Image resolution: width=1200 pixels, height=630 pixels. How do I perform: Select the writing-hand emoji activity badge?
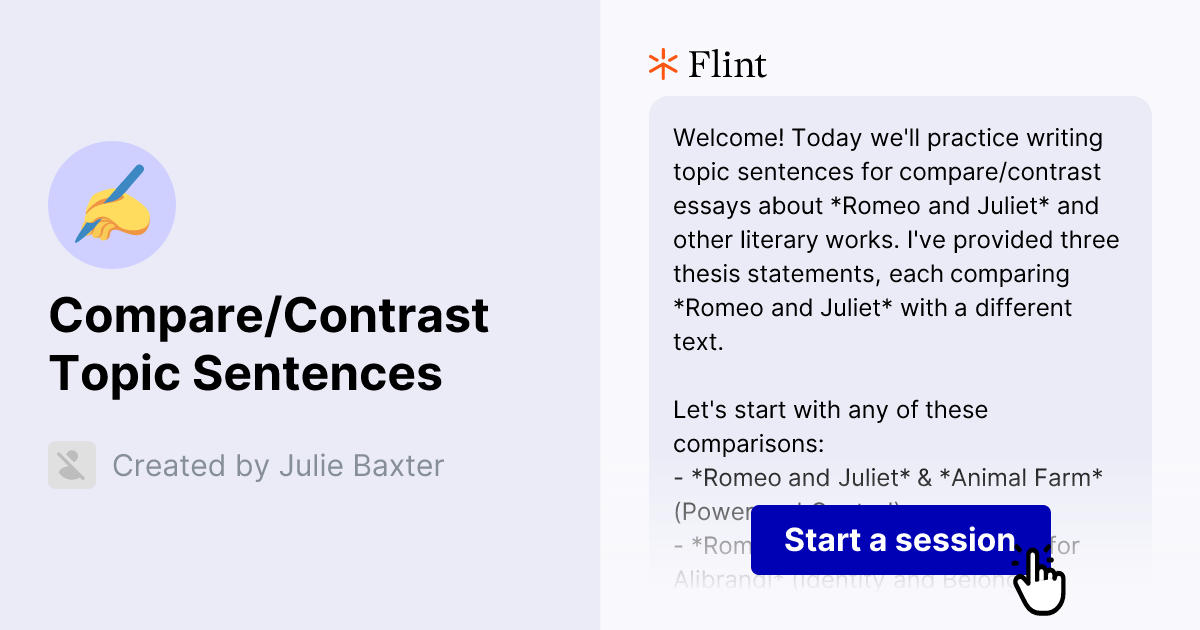point(112,204)
